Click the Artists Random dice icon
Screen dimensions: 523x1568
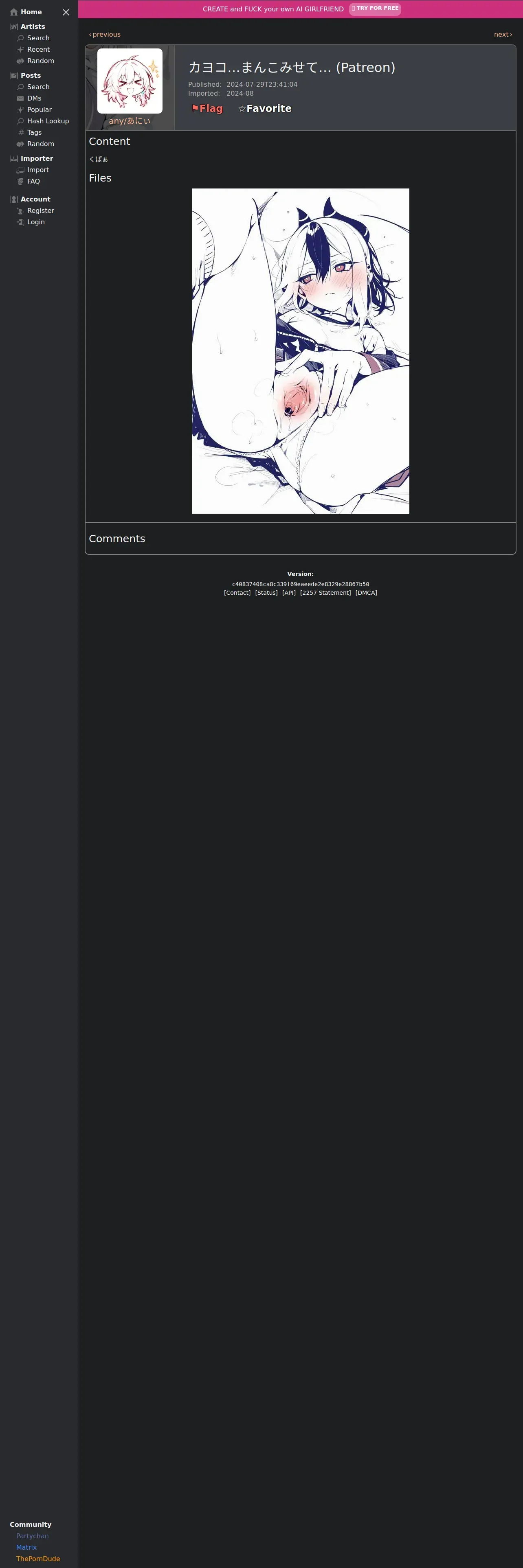pyautogui.click(x=21, y=61)
